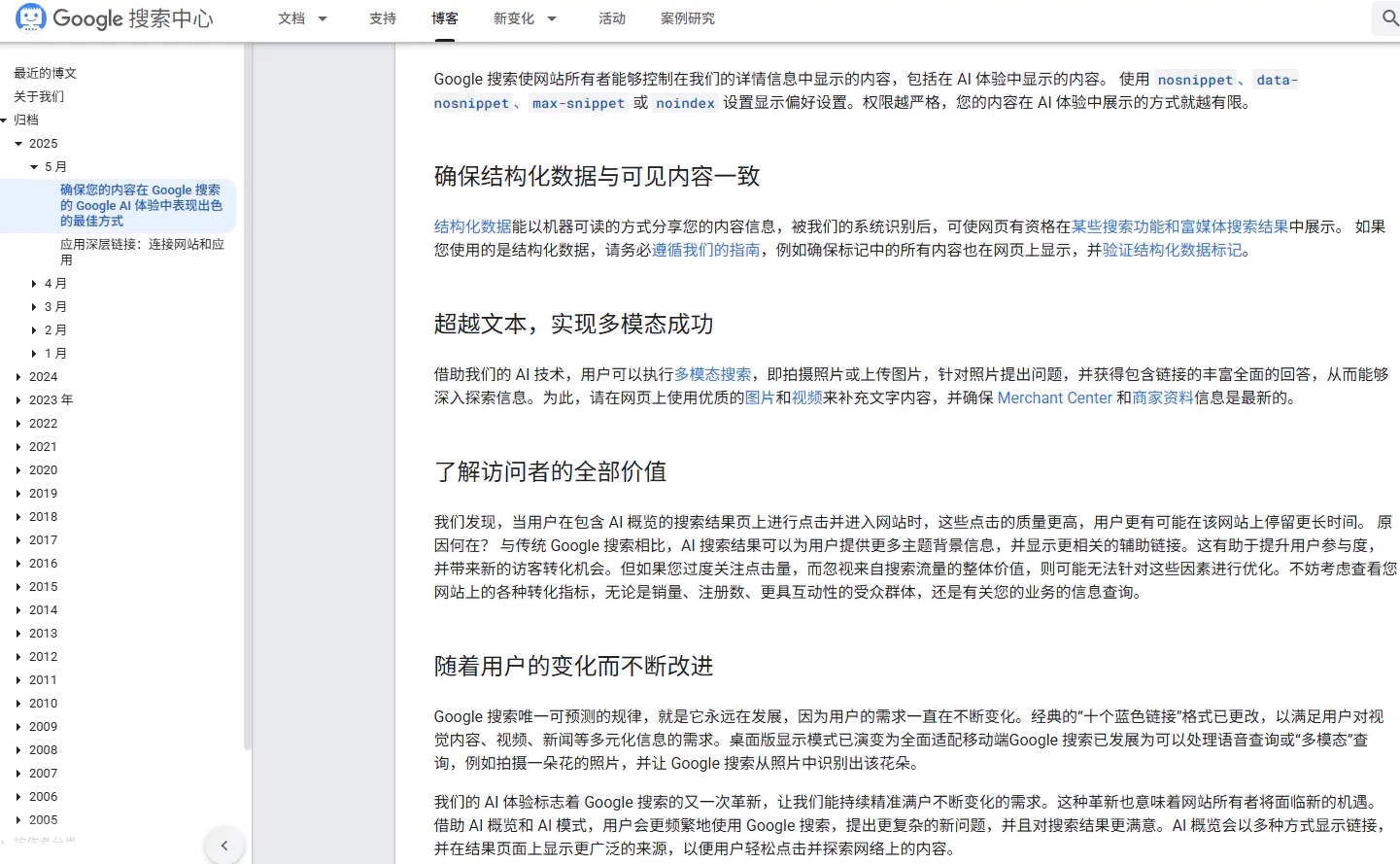The height and width of the screenshot is (864, 1400).
Task: Open the Merchant Center link
Action: [x=1054, y=397]
